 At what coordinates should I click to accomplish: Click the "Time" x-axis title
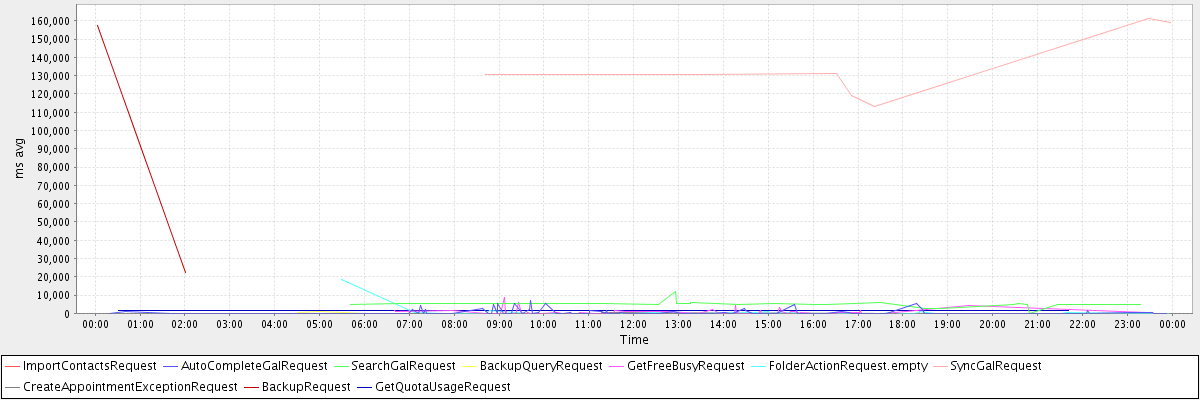[633, 340]
